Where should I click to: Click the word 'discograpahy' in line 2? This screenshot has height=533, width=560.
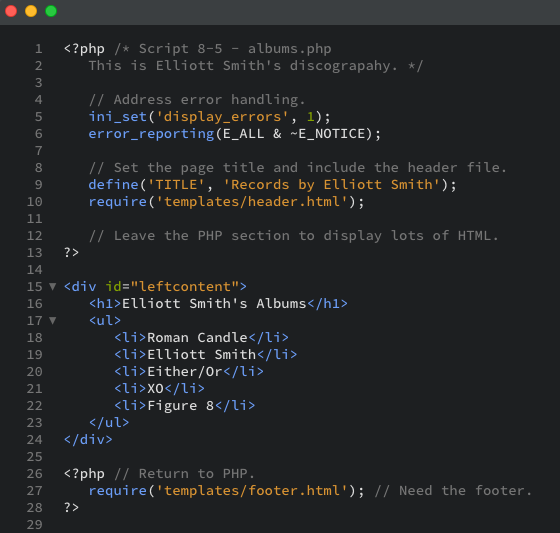pyautogui.click(x=340, y=66)
